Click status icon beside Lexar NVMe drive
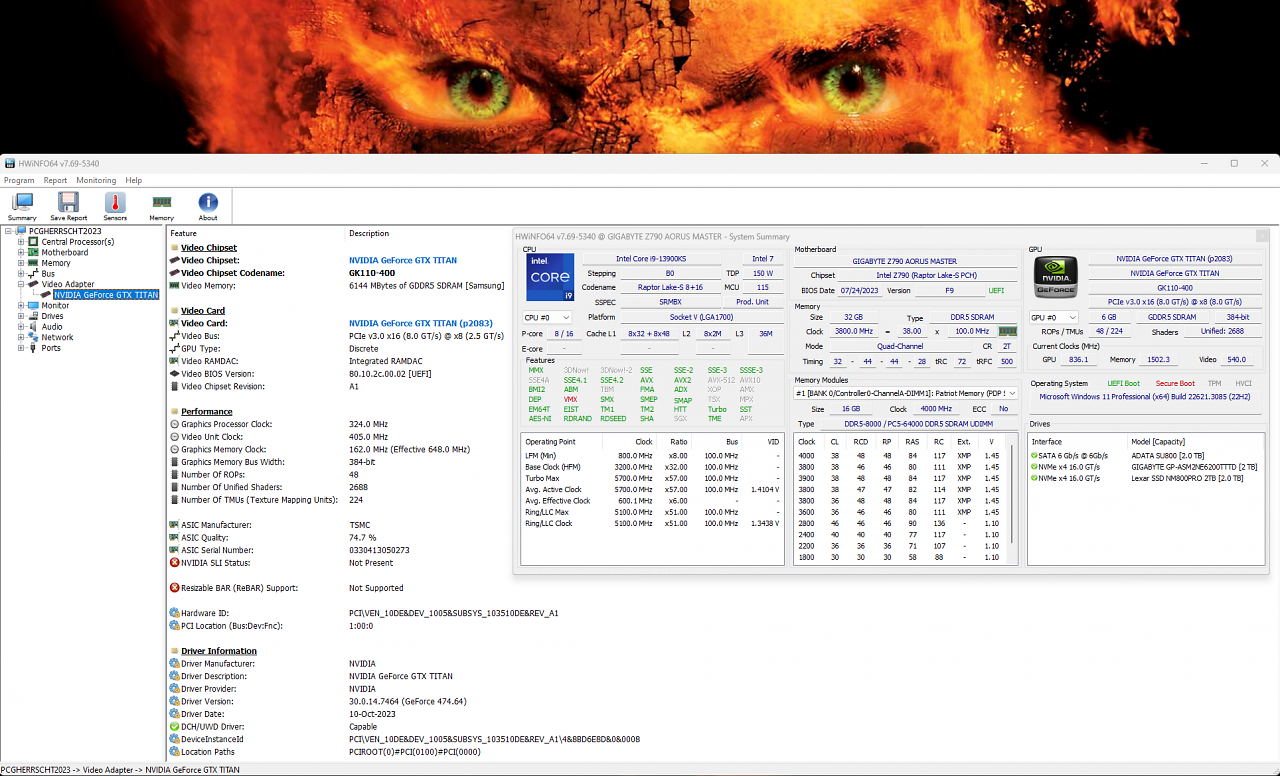This screenshot has width=1280, height=776. tap(1034, 478)
